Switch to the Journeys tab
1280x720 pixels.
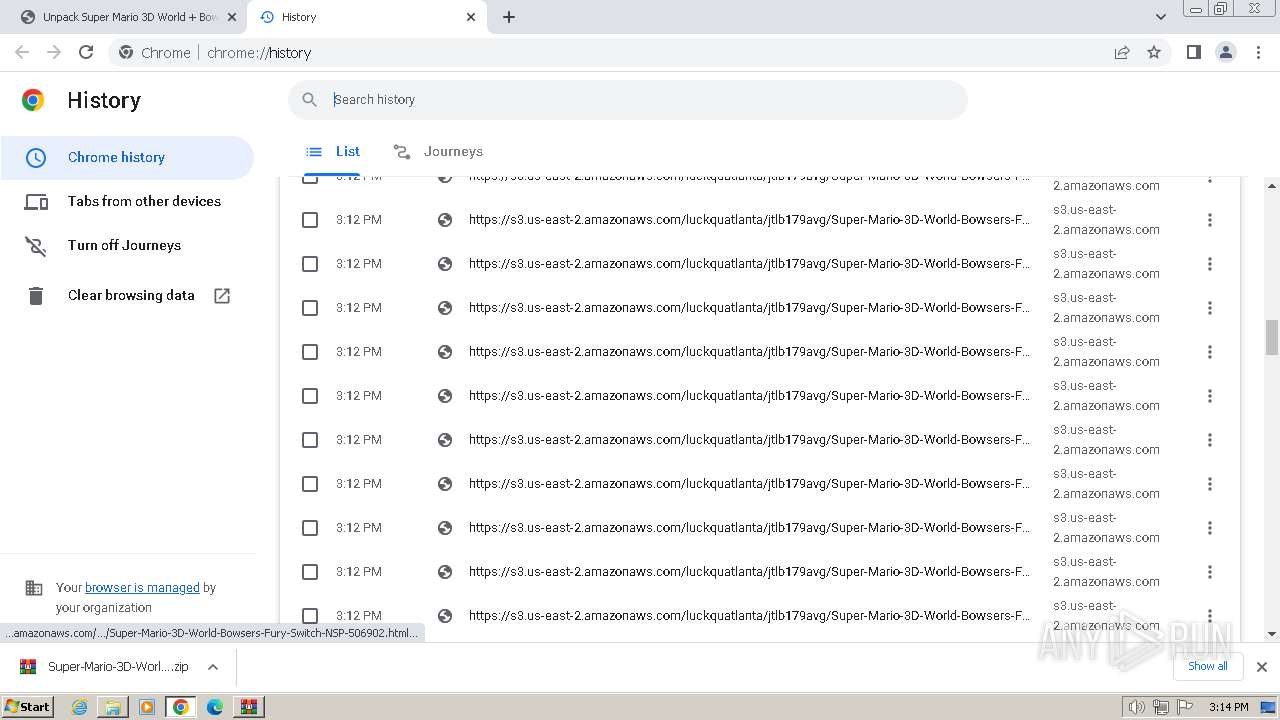[x=438, y=152]
